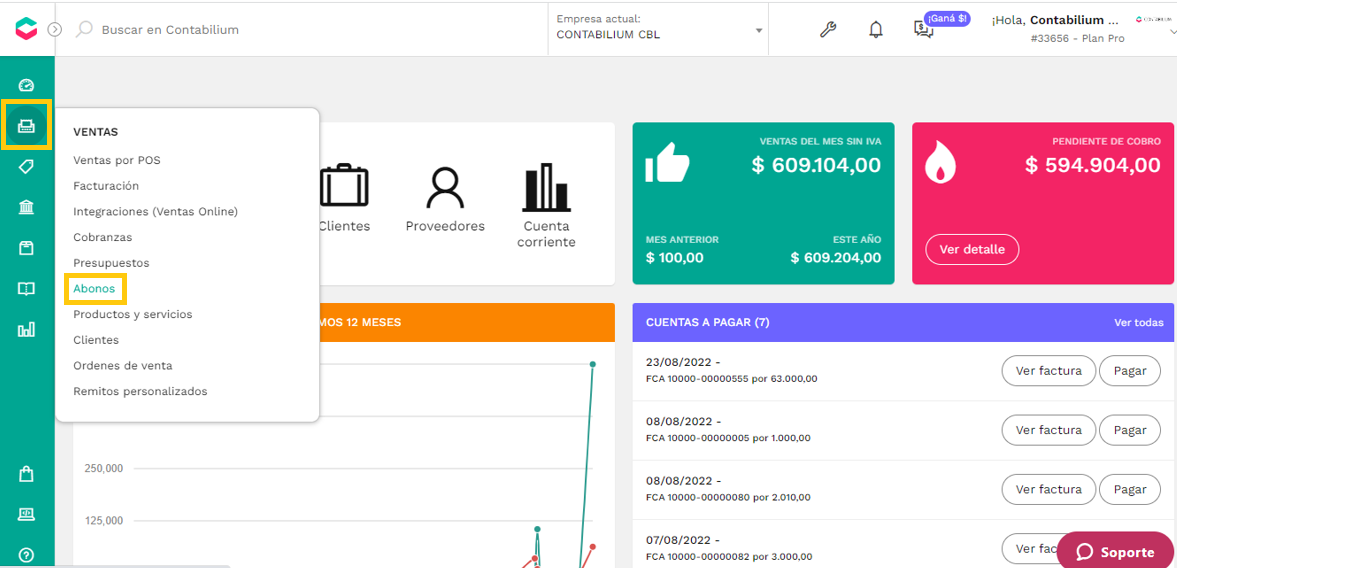Select Integraciones (Ventas Online) menu item
Screen dimensions: 1349x568
155,212
